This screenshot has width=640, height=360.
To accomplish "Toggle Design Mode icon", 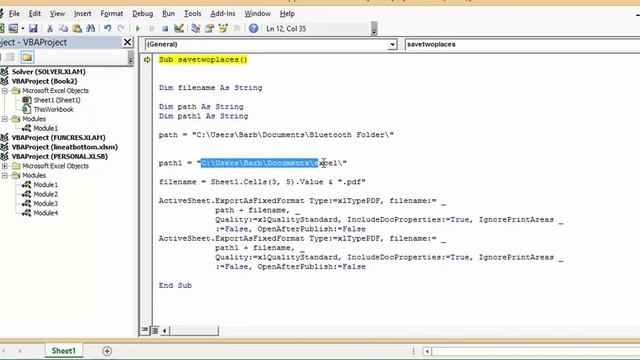I will pyautogui.click(x=179, y=28).
